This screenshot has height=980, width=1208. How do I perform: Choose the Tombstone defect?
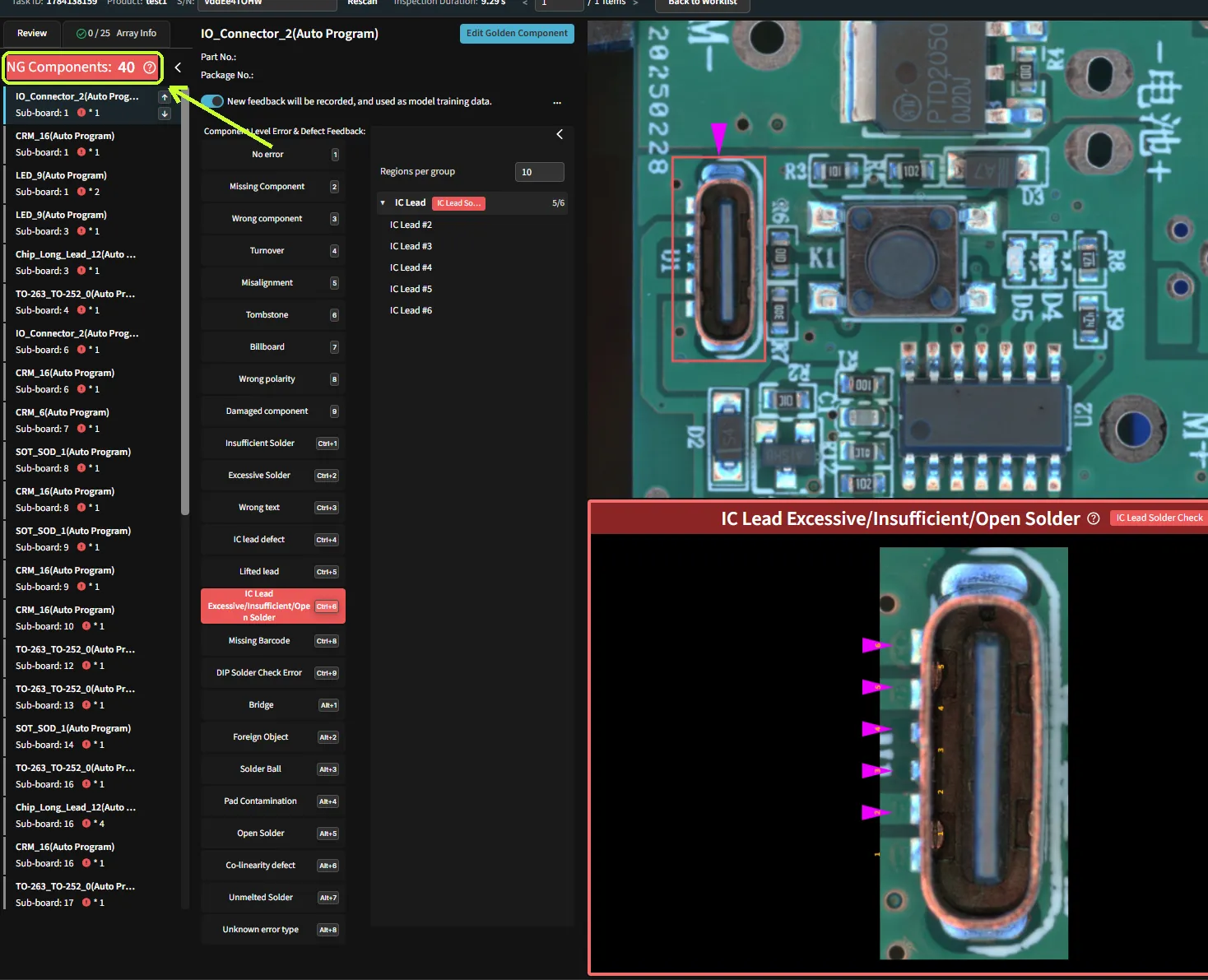(x=273, y=315)
